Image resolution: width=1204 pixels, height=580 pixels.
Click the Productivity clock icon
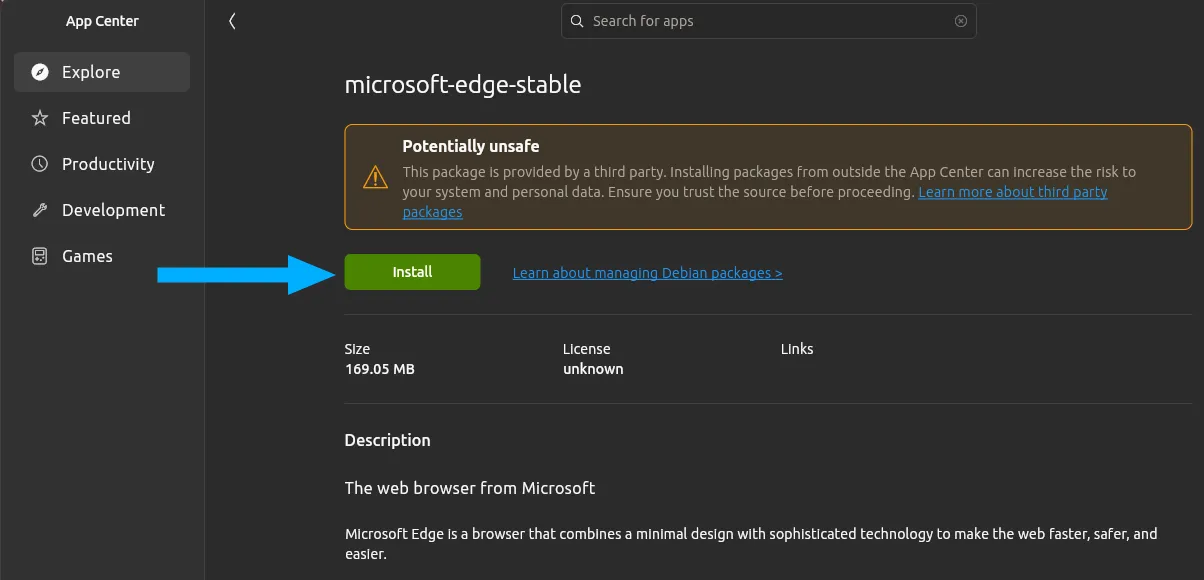[x=40, y=164]
